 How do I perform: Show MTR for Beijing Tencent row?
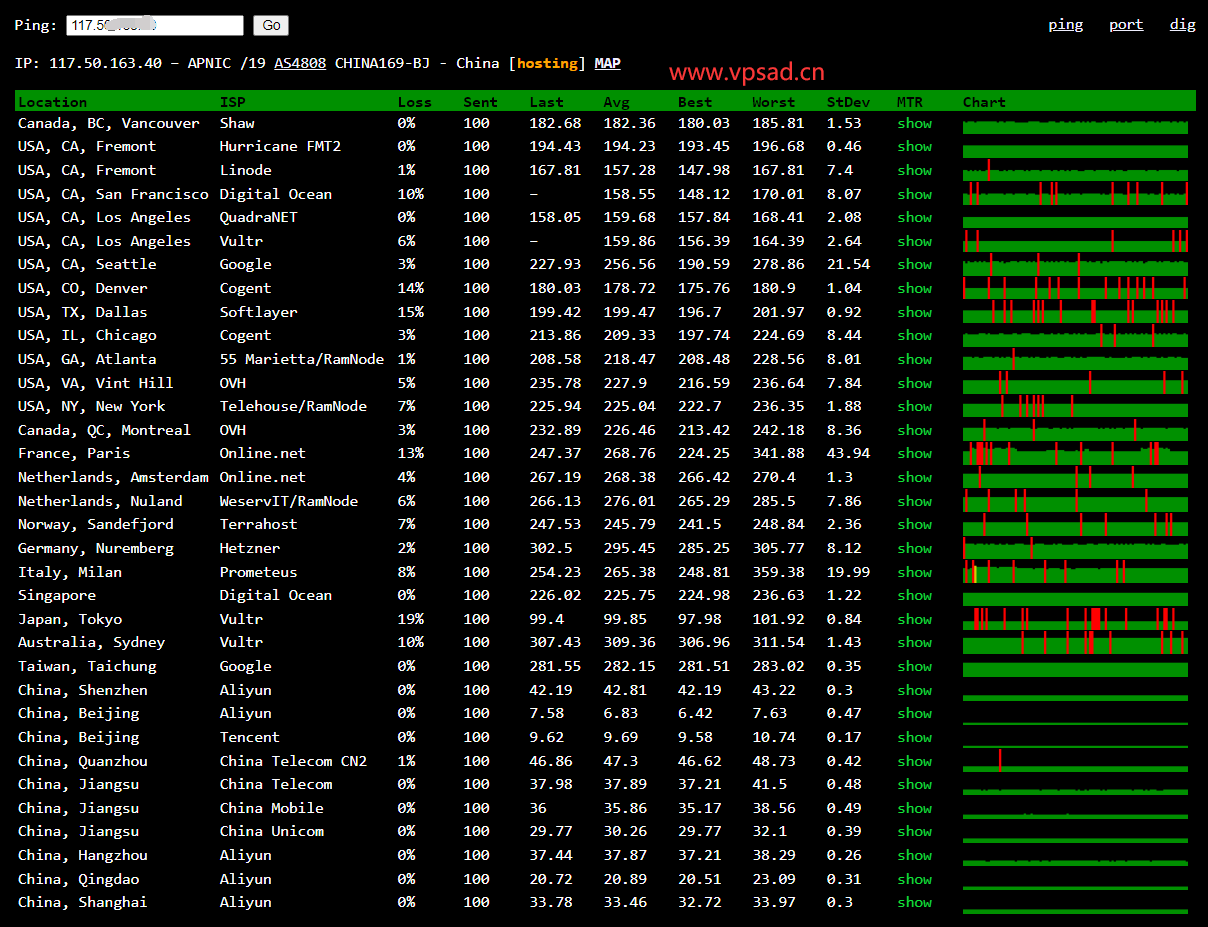[x=914, y=737]
